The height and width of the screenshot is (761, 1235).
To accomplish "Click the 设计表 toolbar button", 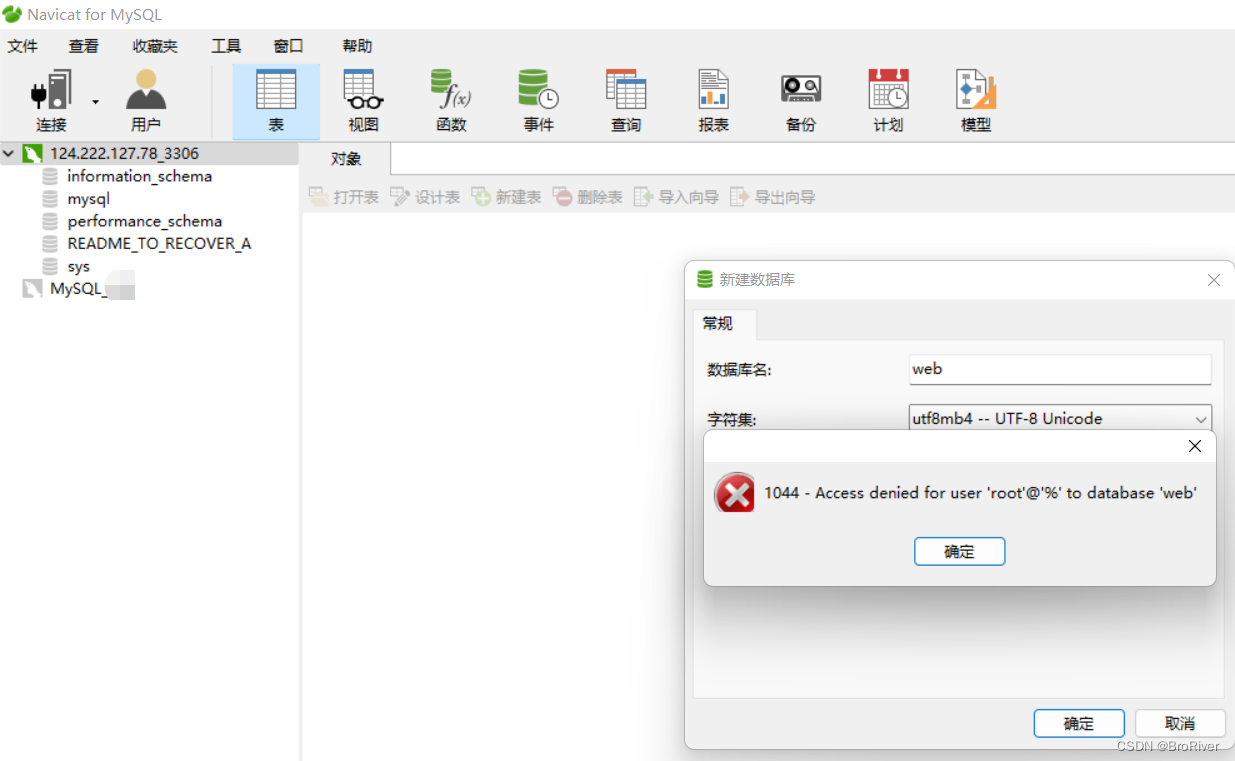I will (x=425, y=197).
